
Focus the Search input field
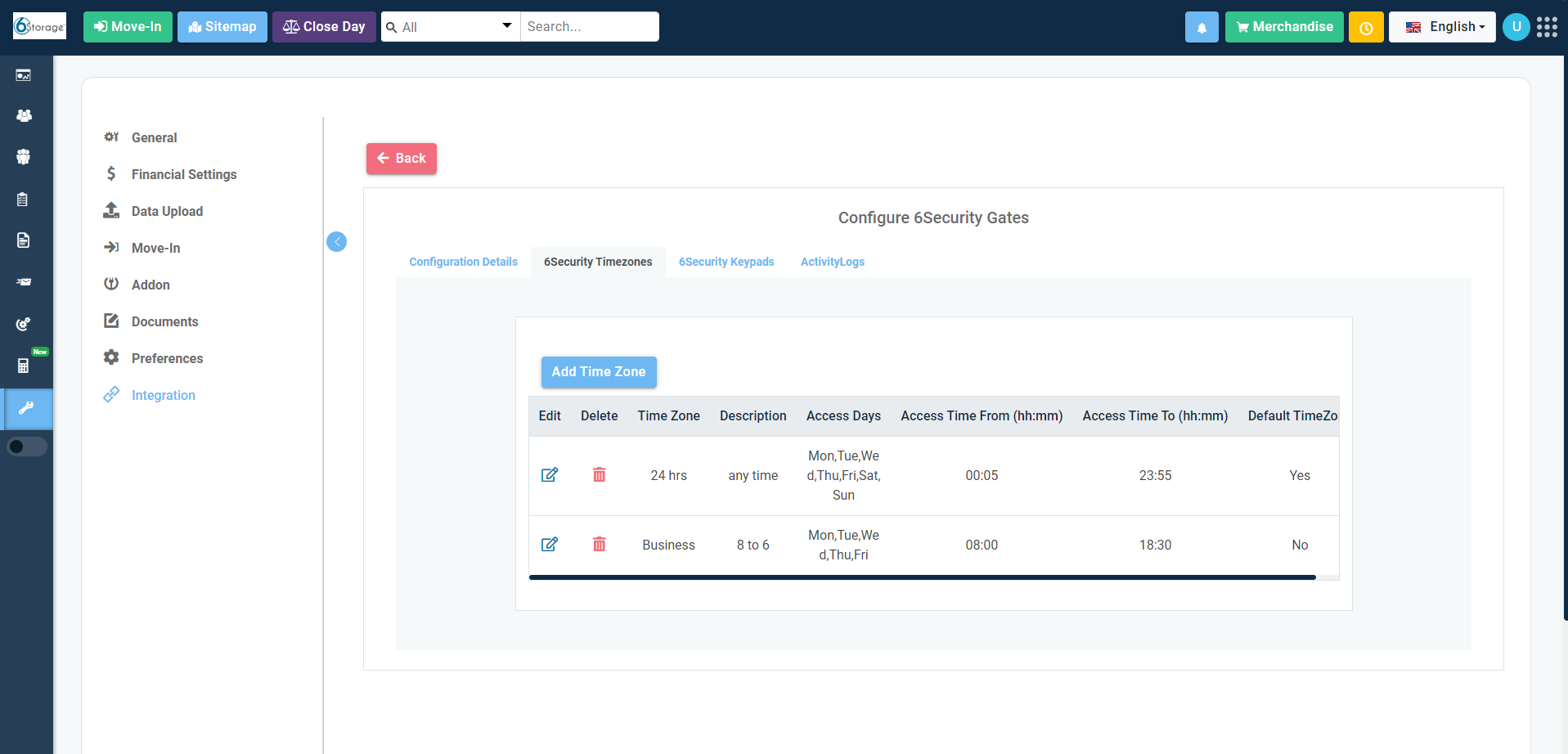(x=590, y=27)
